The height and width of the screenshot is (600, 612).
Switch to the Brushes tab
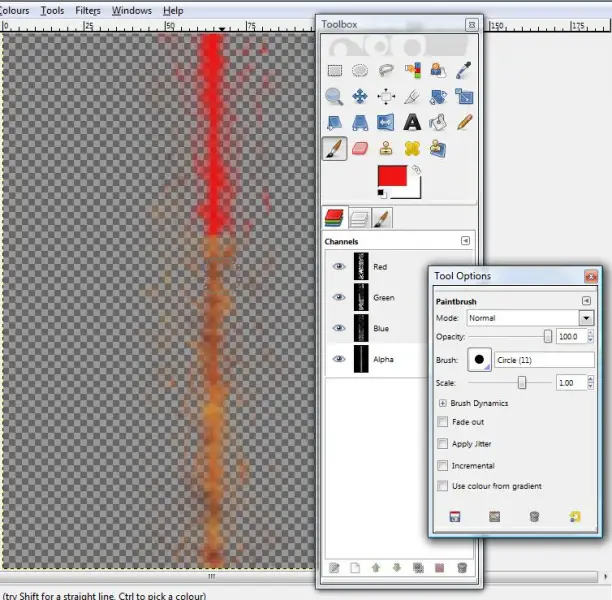coord(382,219)
